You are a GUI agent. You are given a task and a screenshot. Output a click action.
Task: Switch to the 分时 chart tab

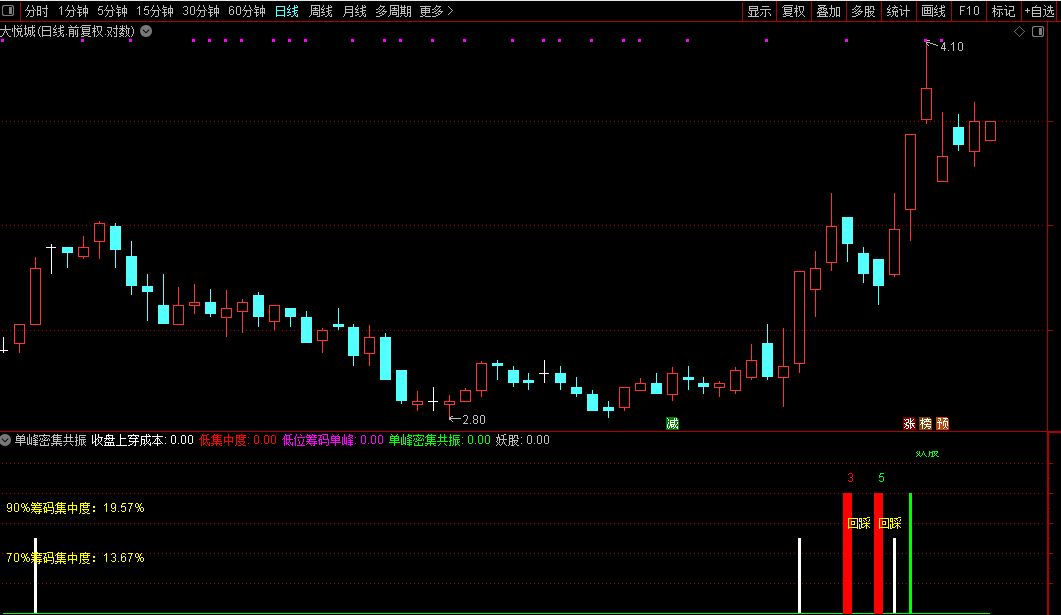pos(37,12)
